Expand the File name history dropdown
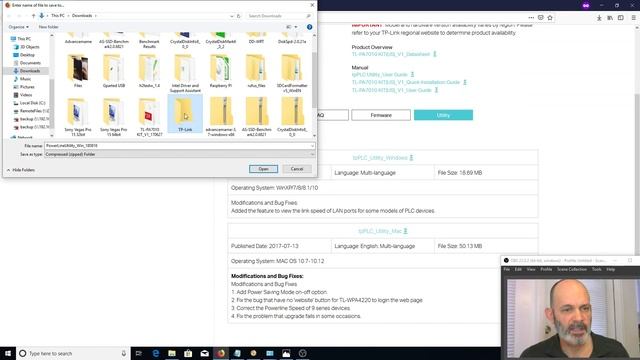The height and width of the screenshot is (360, 640). (312, 146)
